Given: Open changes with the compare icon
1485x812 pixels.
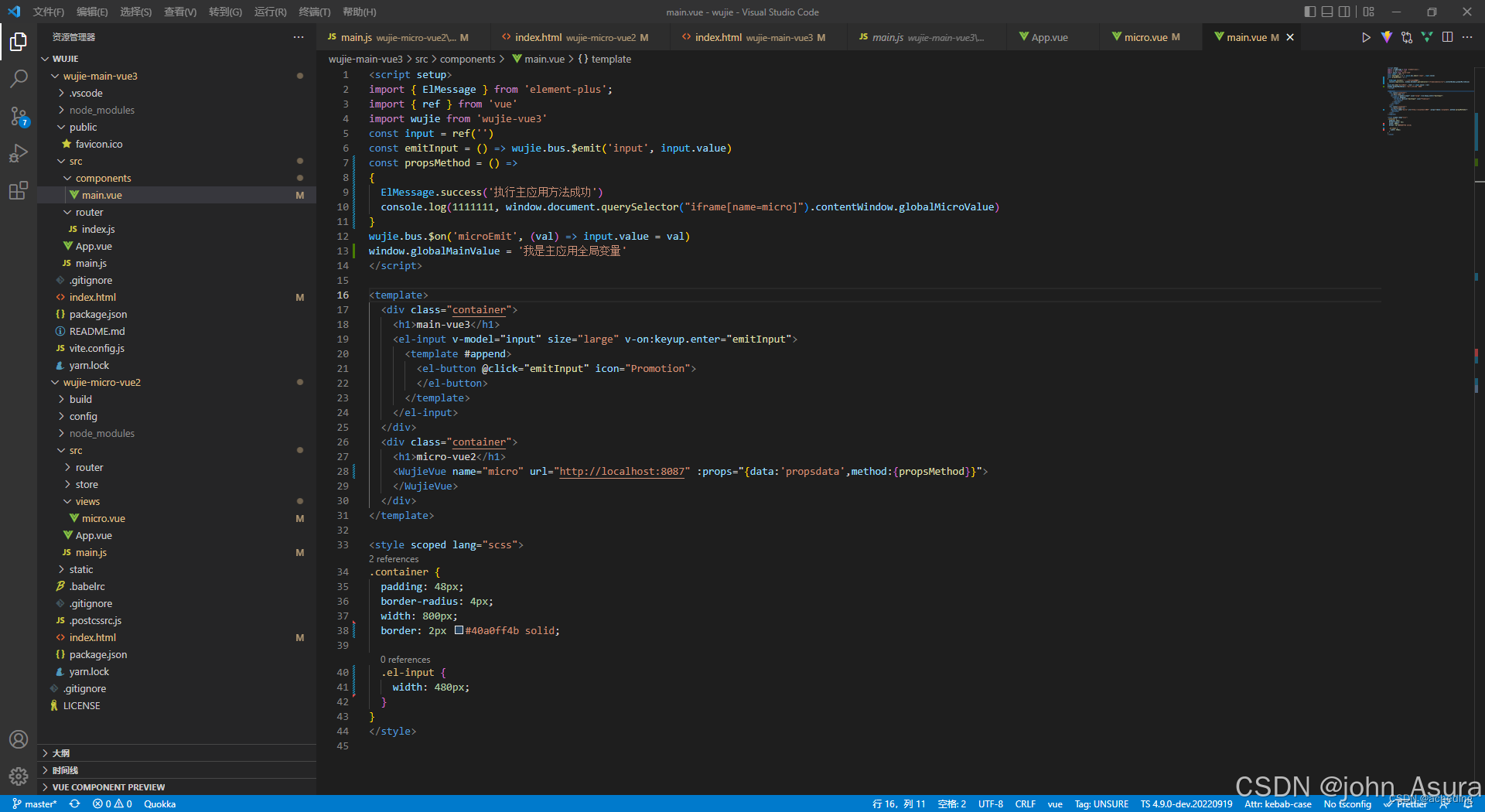Looking at the screenshot, I should point(1407,37).
